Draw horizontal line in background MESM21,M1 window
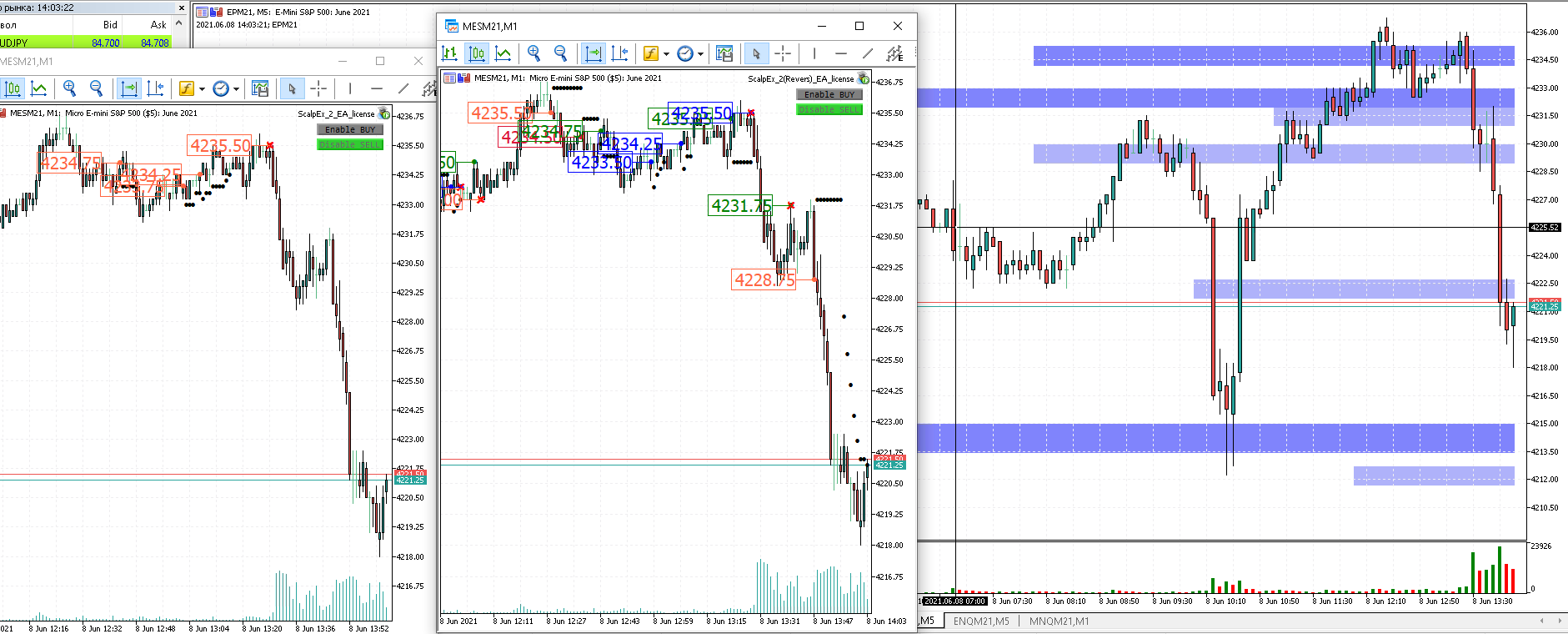 [377, 88]
